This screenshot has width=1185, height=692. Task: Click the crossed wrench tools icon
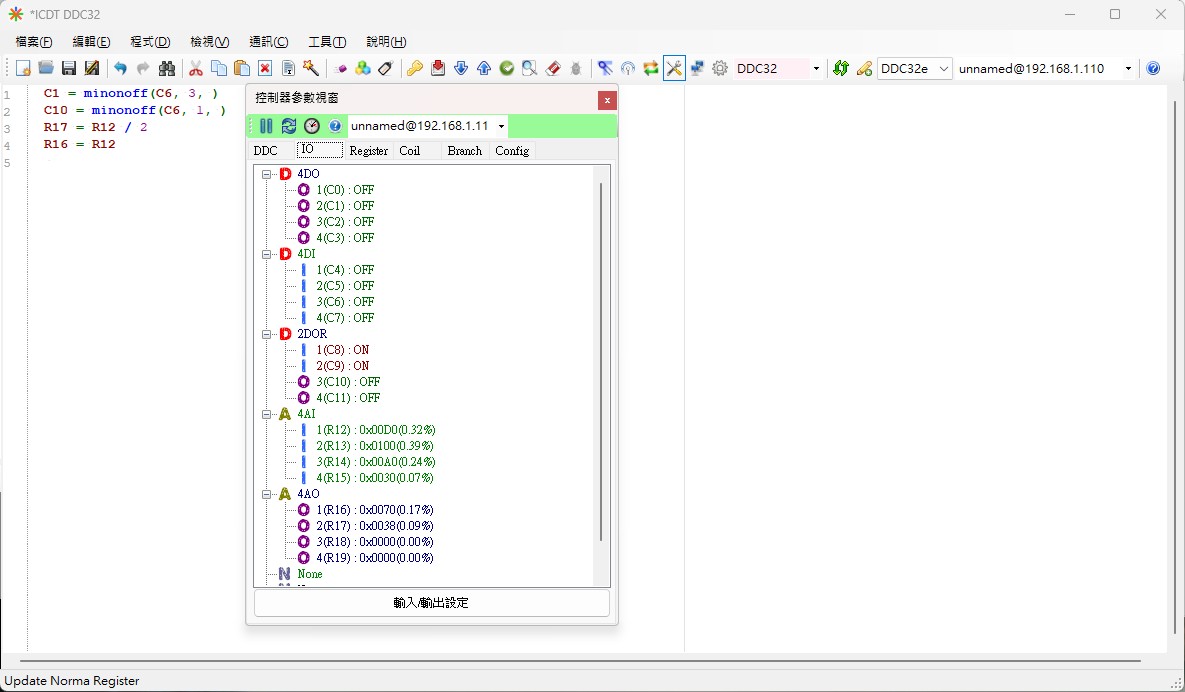(x=674, y=68)
